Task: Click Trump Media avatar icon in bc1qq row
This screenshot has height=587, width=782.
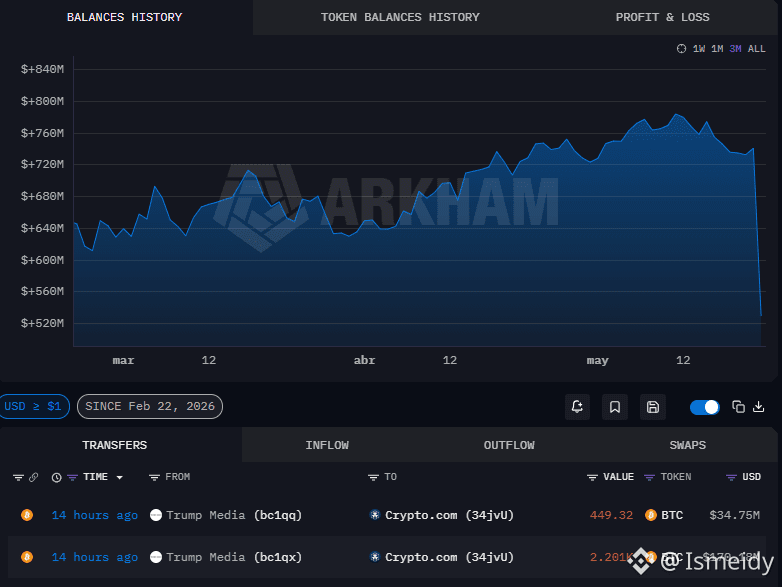Action: point(156,515)
